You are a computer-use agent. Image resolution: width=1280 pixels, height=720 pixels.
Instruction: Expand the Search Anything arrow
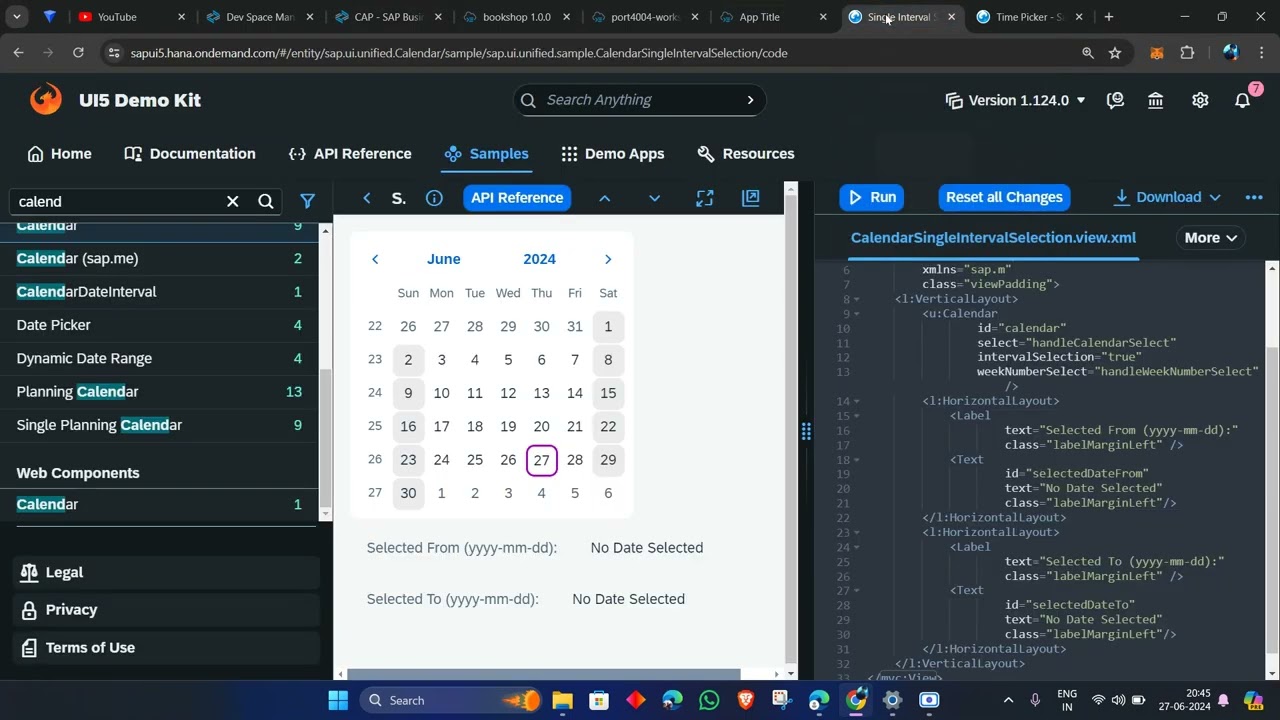click(750, 100)
